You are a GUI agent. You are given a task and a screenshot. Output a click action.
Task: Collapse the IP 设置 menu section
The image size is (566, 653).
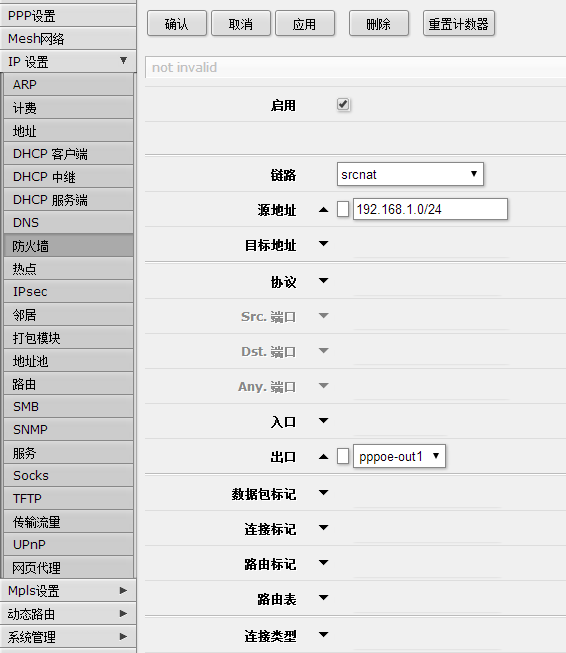(x=68, y=61)
